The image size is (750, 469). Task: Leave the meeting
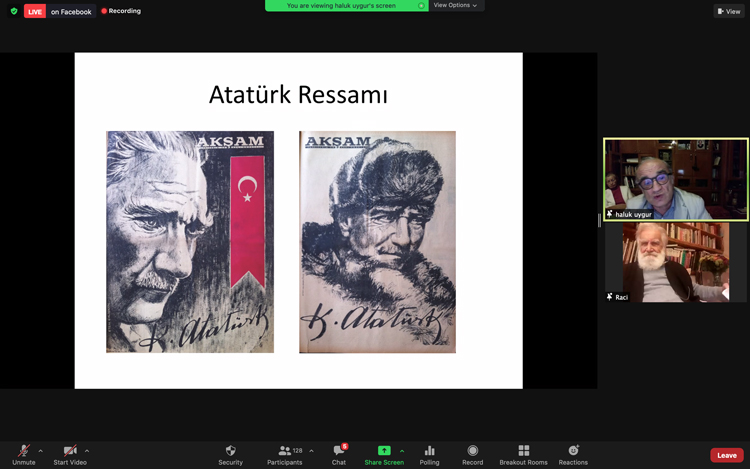(x=727, y=455)
